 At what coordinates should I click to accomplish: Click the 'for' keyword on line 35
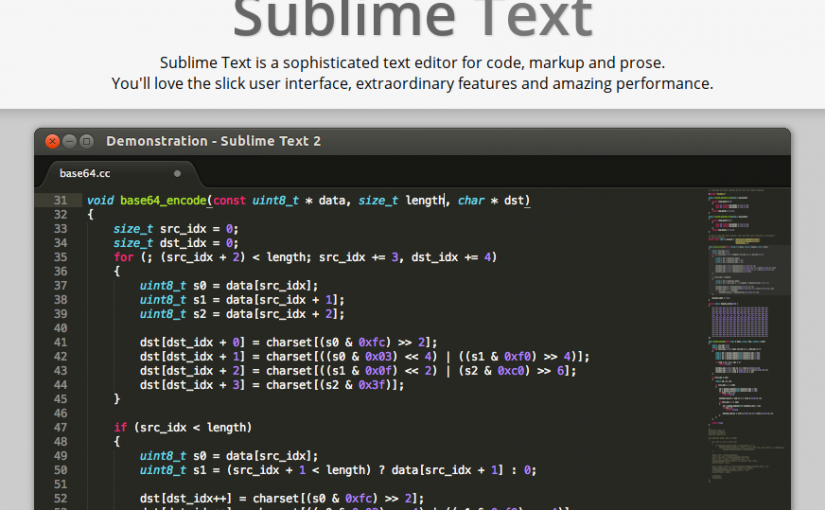point(124,257)
